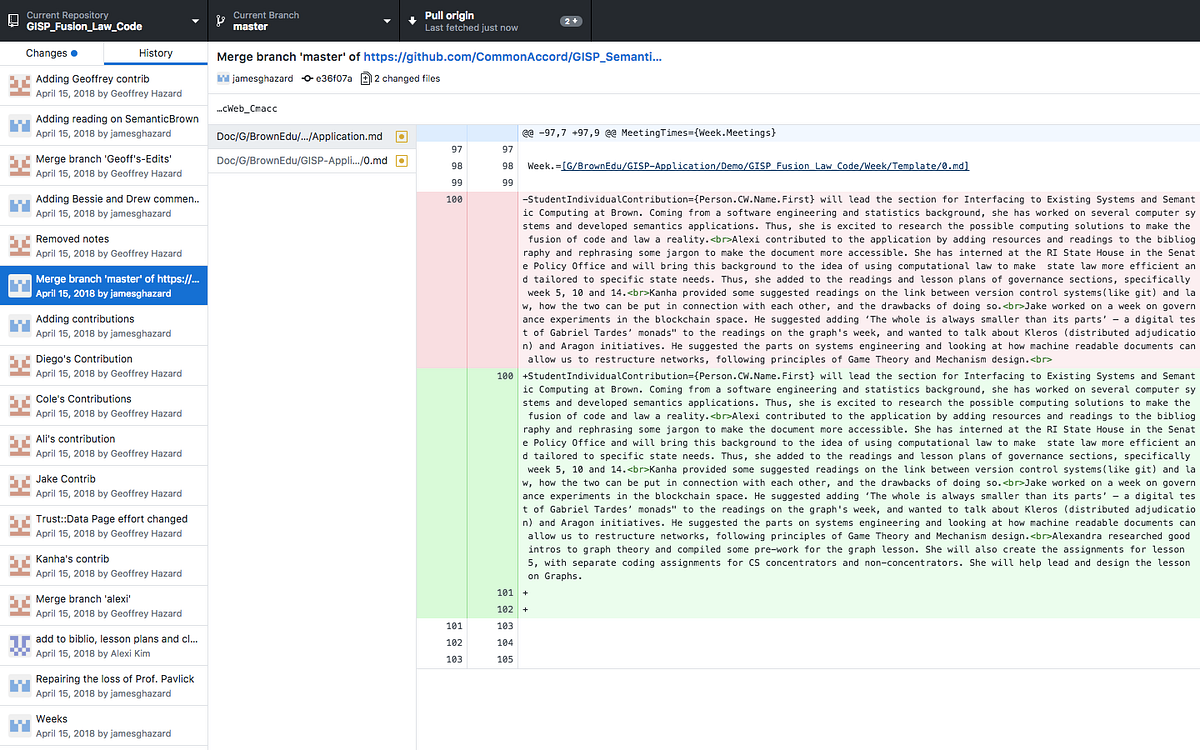Viewport: 1200px width, 750px height.
Task: Open the Current Repository dropdown
Action: pyautogui.click(x=100, y=20)
